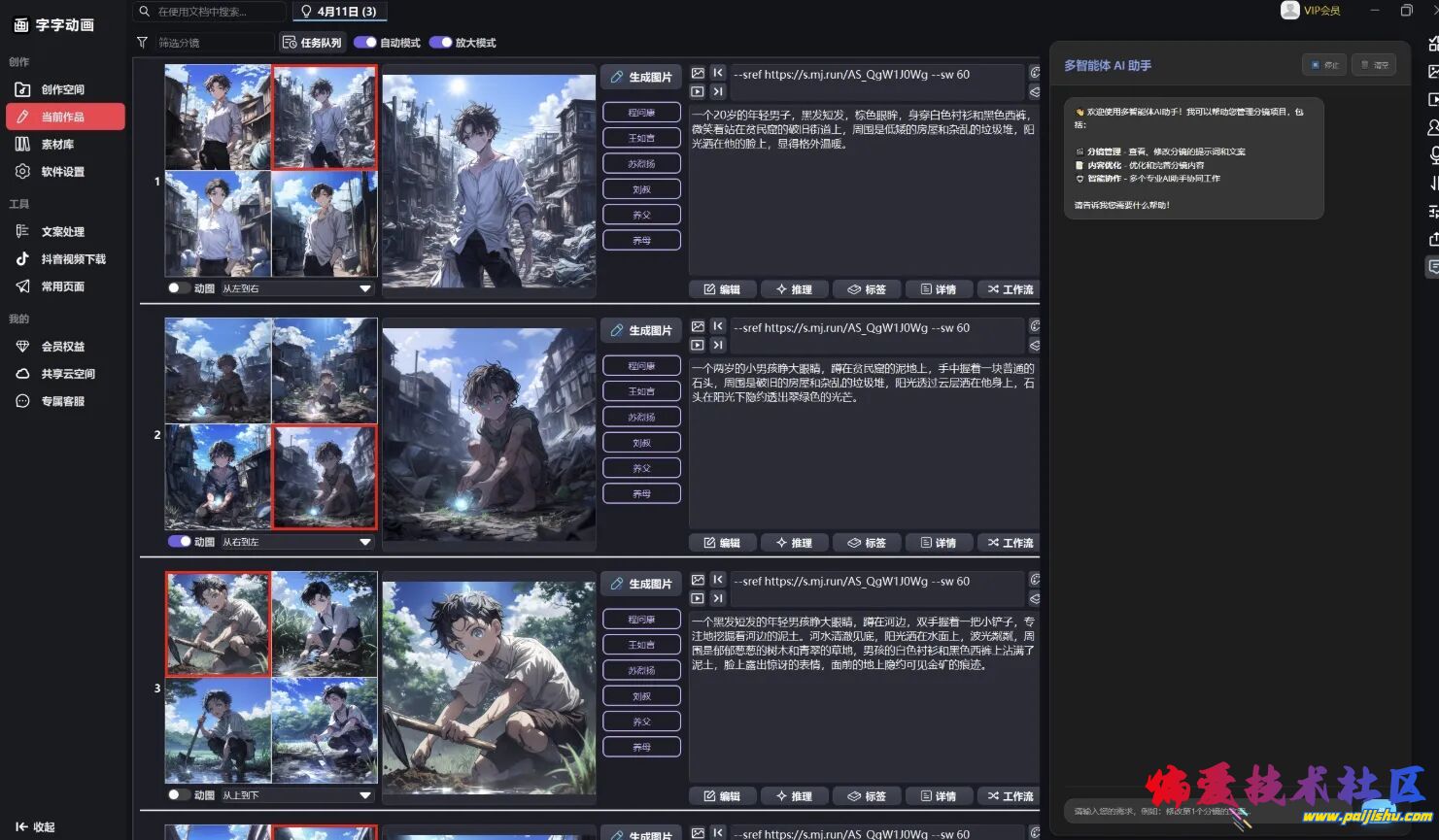Open the 从右到左 direction dropdown

point(364,542)
